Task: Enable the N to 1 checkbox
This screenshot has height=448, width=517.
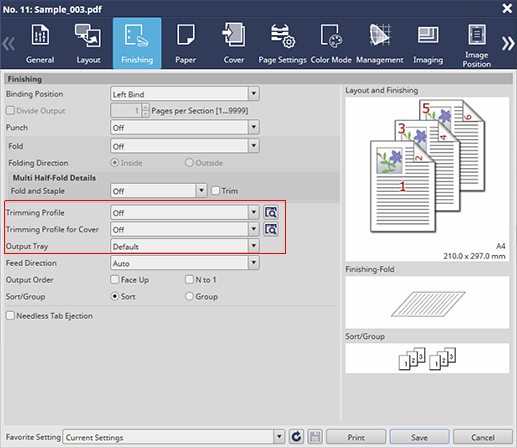Action: (189, 279)
